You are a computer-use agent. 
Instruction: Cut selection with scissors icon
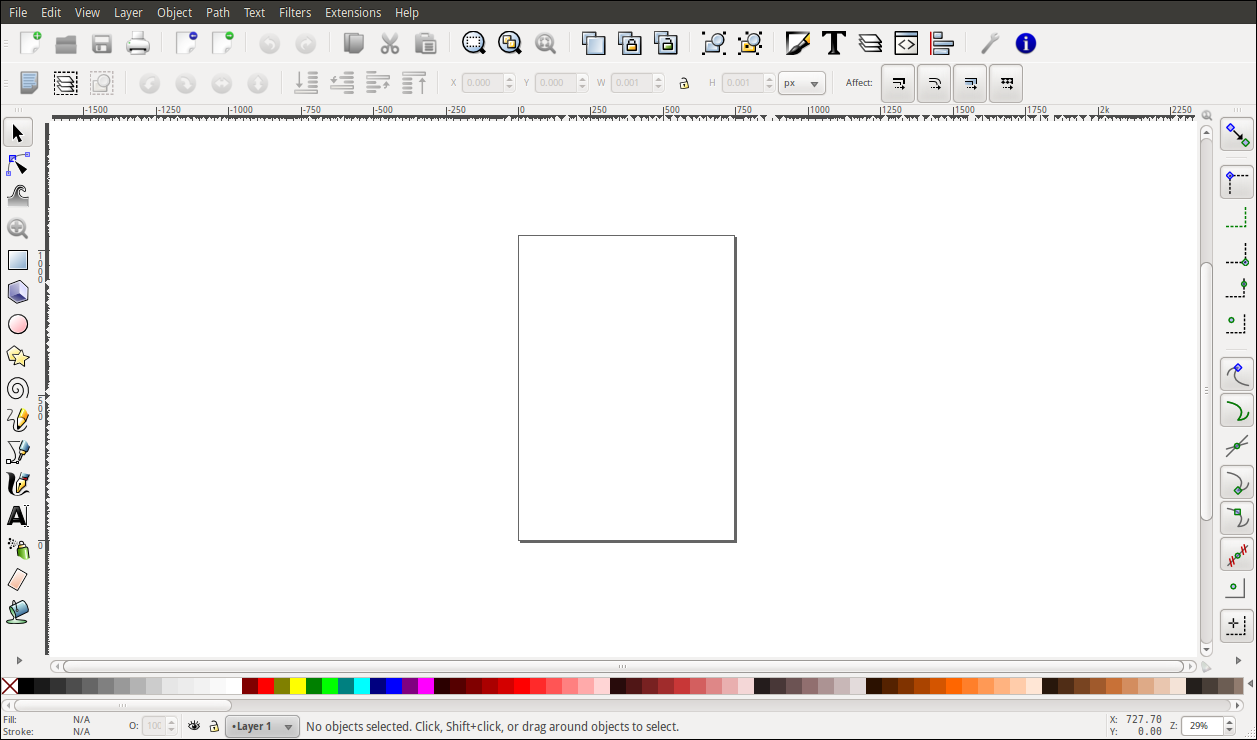pos(390,43)
